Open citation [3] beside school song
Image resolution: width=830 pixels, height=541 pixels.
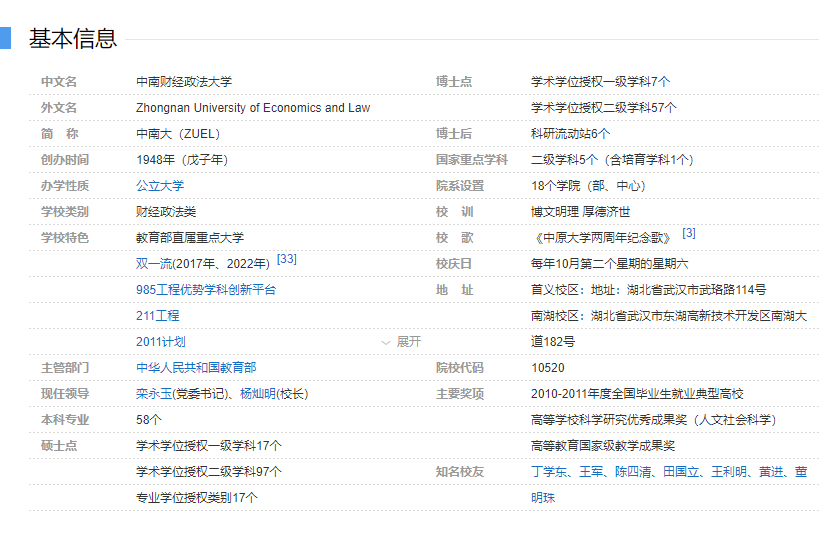[x=689, y=233]
